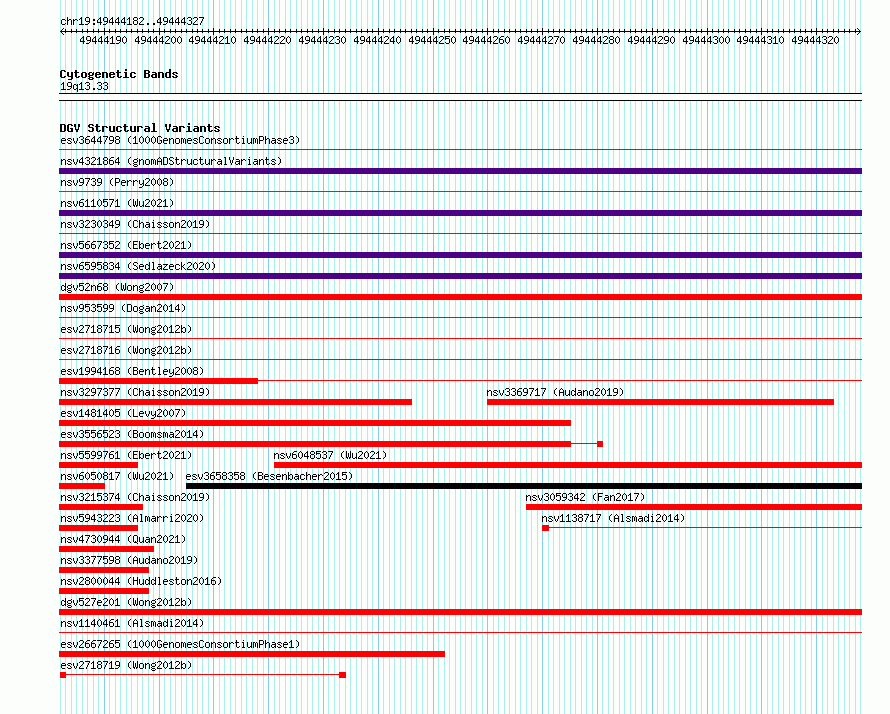Click the esv3644798 (1000GenomesConsortiumPhase3) label
This screenshot has width=890, height=714.
180,140
